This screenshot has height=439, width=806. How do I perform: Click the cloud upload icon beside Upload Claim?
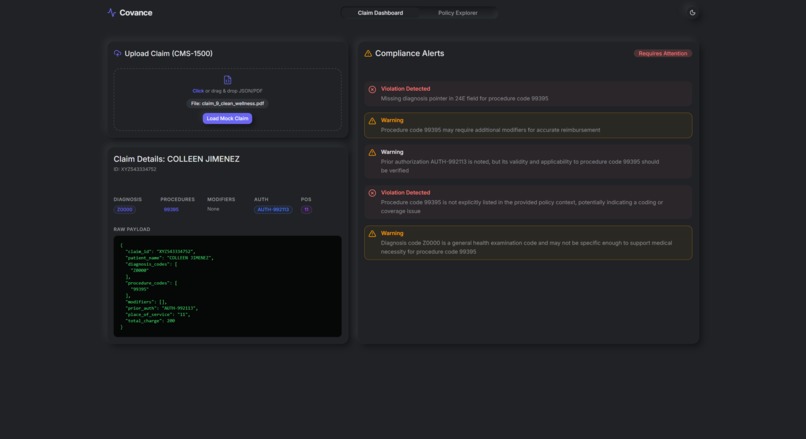[x=117, y=53]
